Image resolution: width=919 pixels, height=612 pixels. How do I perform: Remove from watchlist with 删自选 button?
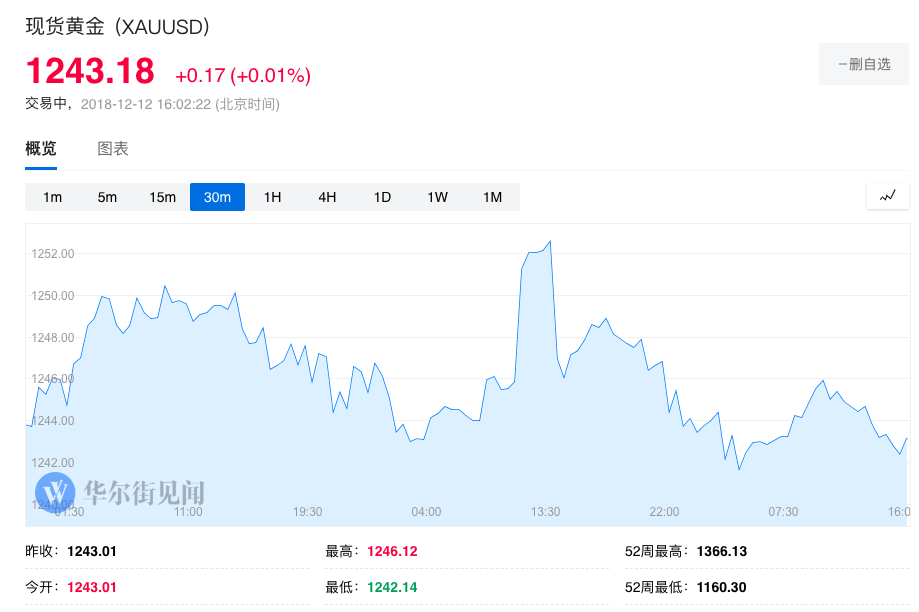click(x=864, y=64)
